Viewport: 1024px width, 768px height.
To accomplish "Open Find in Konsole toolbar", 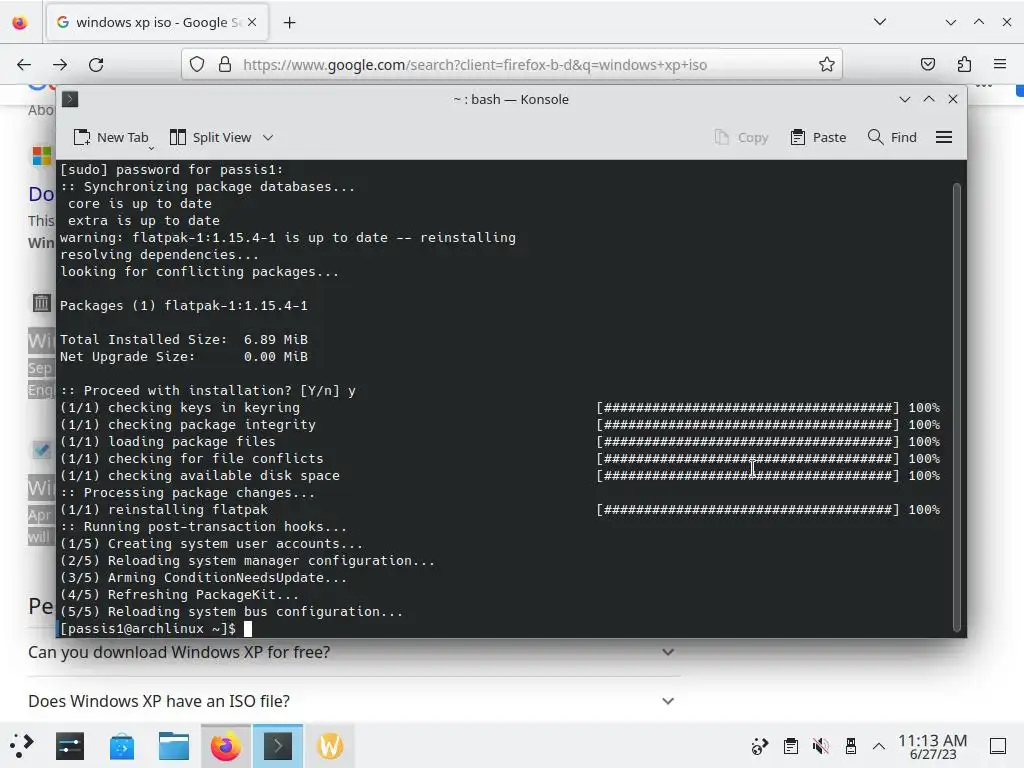I will pos(892,137).
